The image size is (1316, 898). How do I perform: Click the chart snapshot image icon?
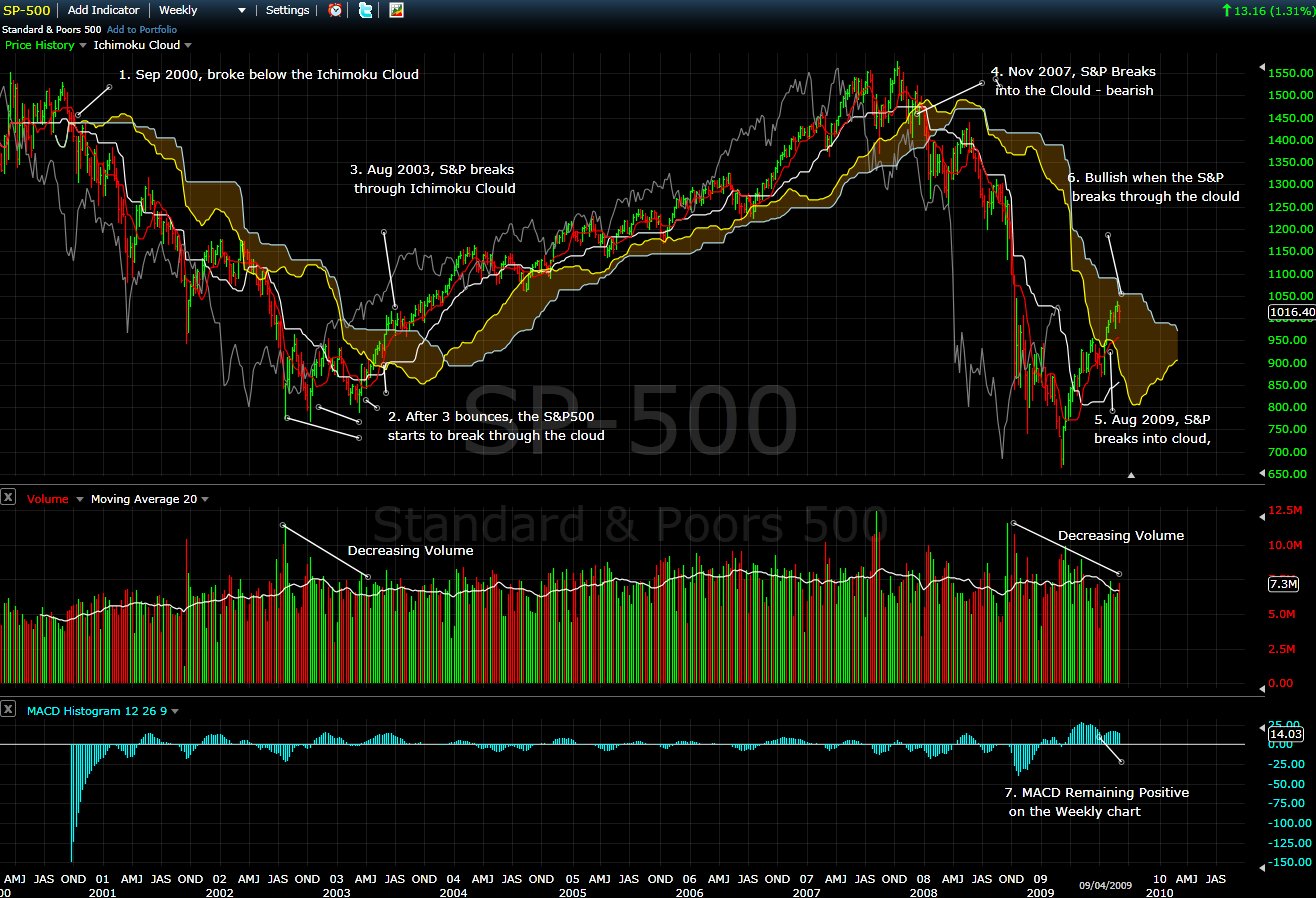(x=396, y=10)
